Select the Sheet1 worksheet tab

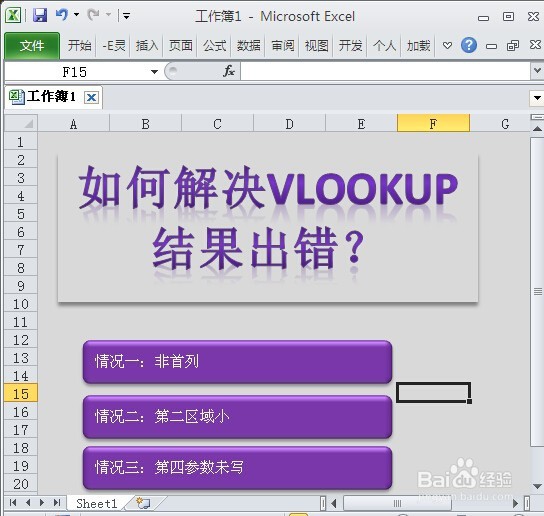[96, 503]
